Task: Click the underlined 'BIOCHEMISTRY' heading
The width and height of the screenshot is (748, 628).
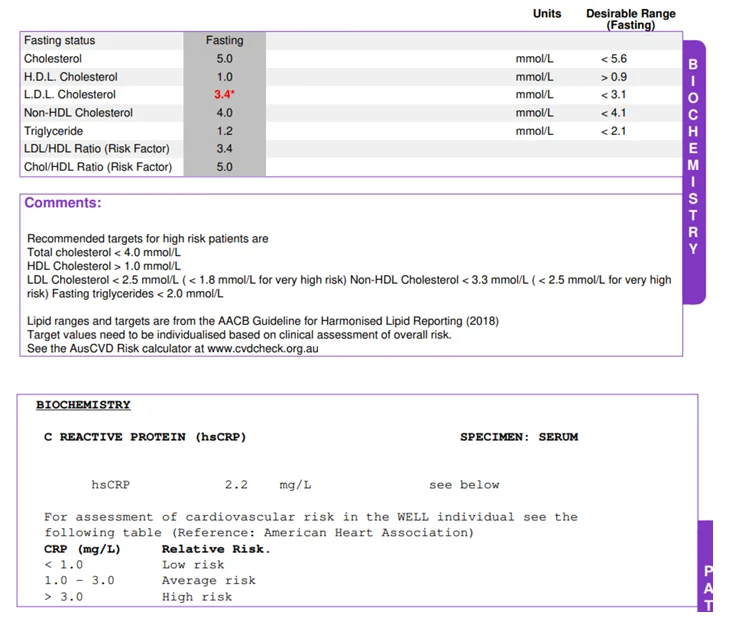Action: pos(83,405)
